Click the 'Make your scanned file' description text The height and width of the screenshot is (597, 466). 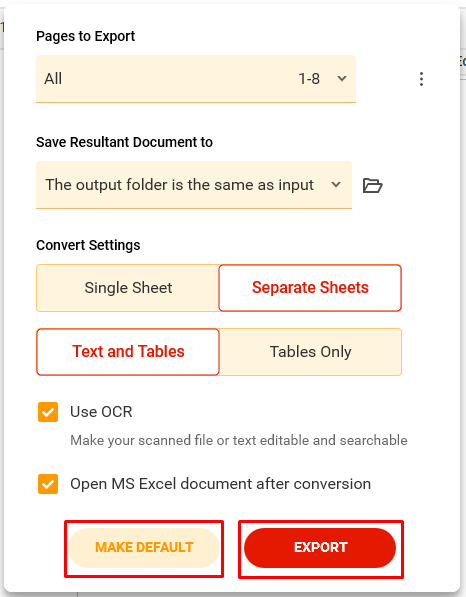(x=239, y=441)
